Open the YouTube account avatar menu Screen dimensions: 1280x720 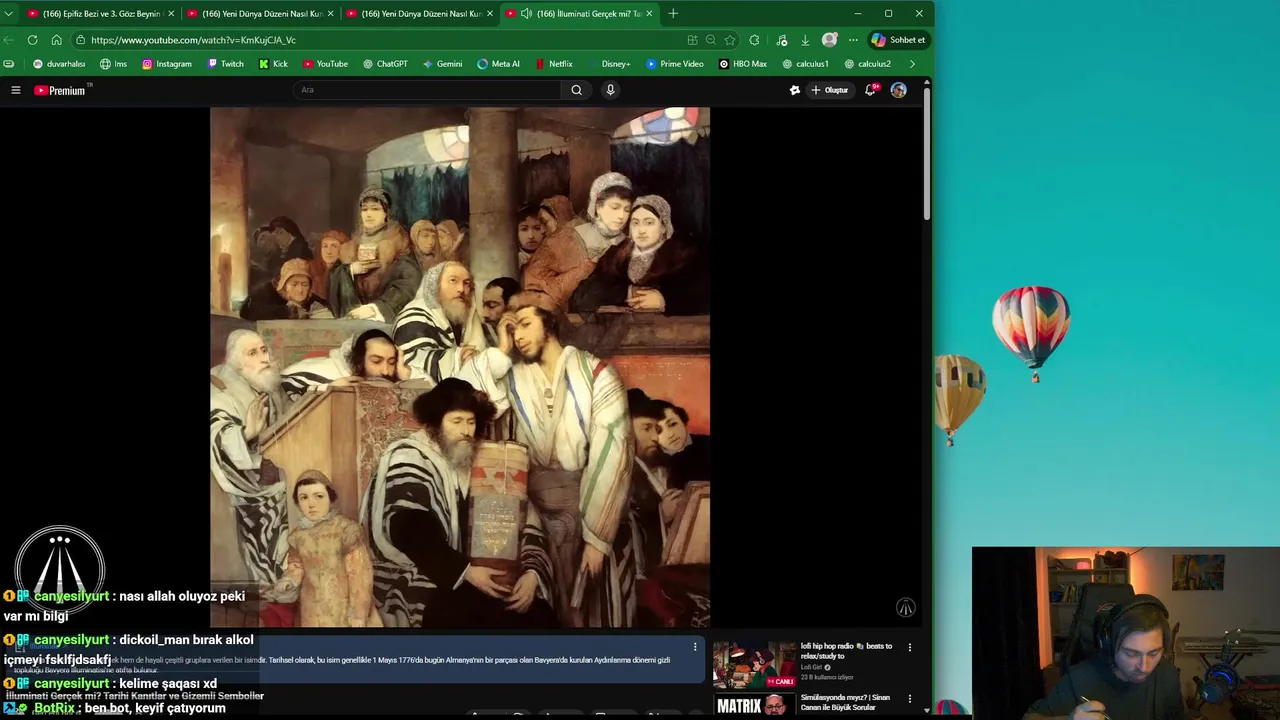point(899,90)
